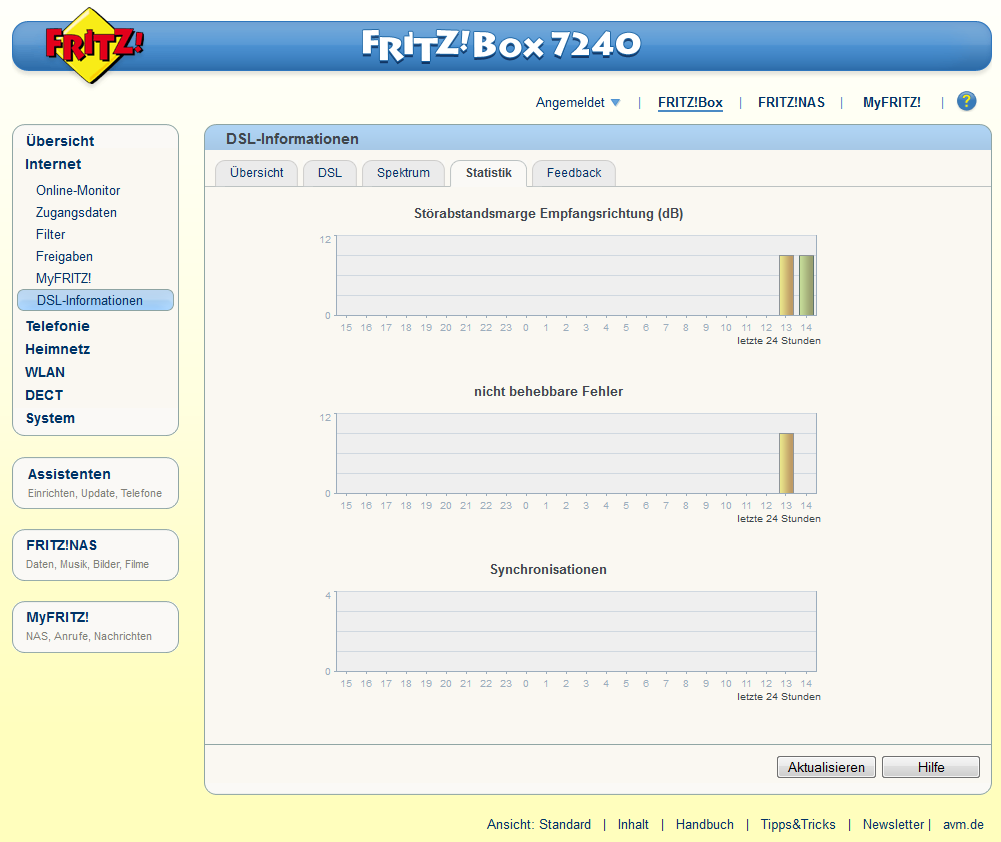Click the Aktualisieren button
The height and width of the screenshot is (842, 1001).
point(826,767)
